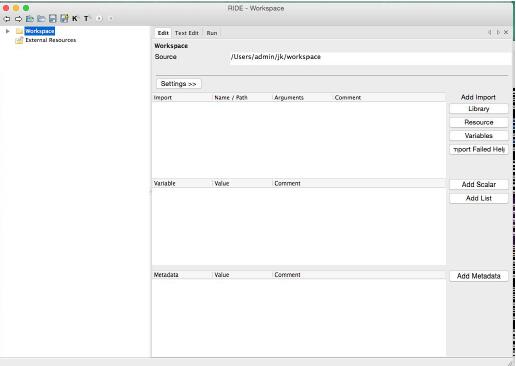
Task: Click the Value header in the Variable table
Action: pos(243,183)
